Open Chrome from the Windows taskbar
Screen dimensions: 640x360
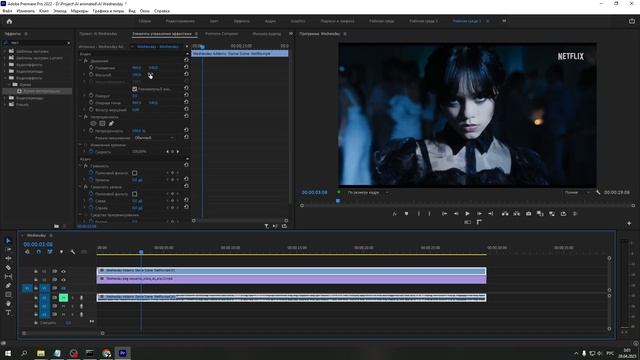[107, 353]
